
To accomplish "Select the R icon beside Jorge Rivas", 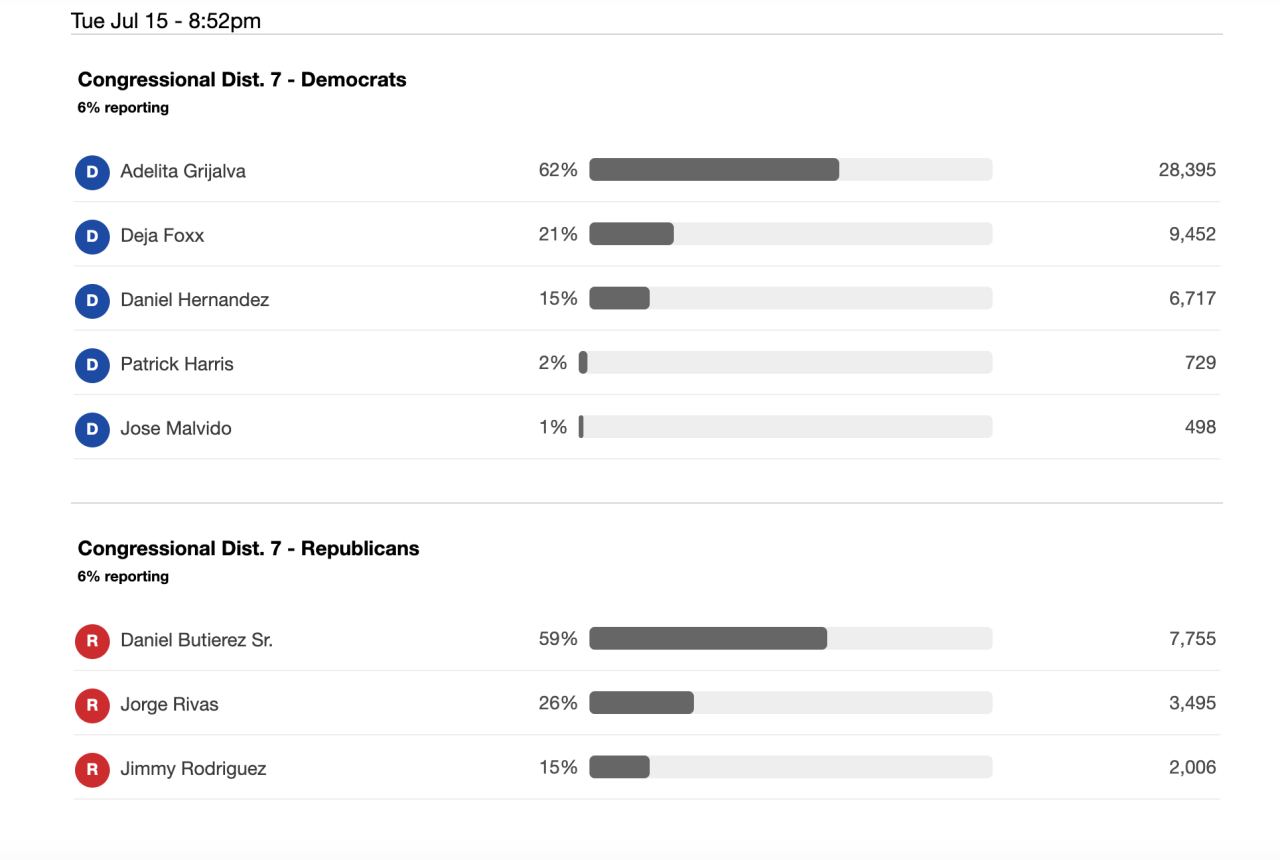I will click(92, 705).
